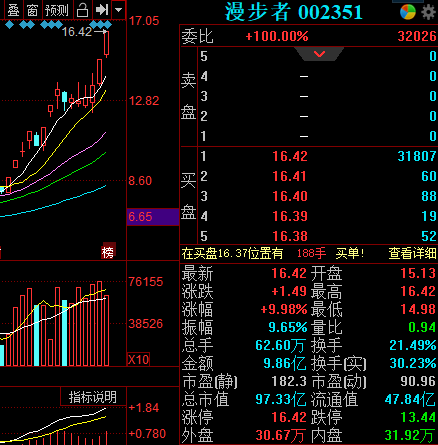Select buy level 2 price 16.41
The width and height of the screenshot is (438, 445).
tap(290, 176)
